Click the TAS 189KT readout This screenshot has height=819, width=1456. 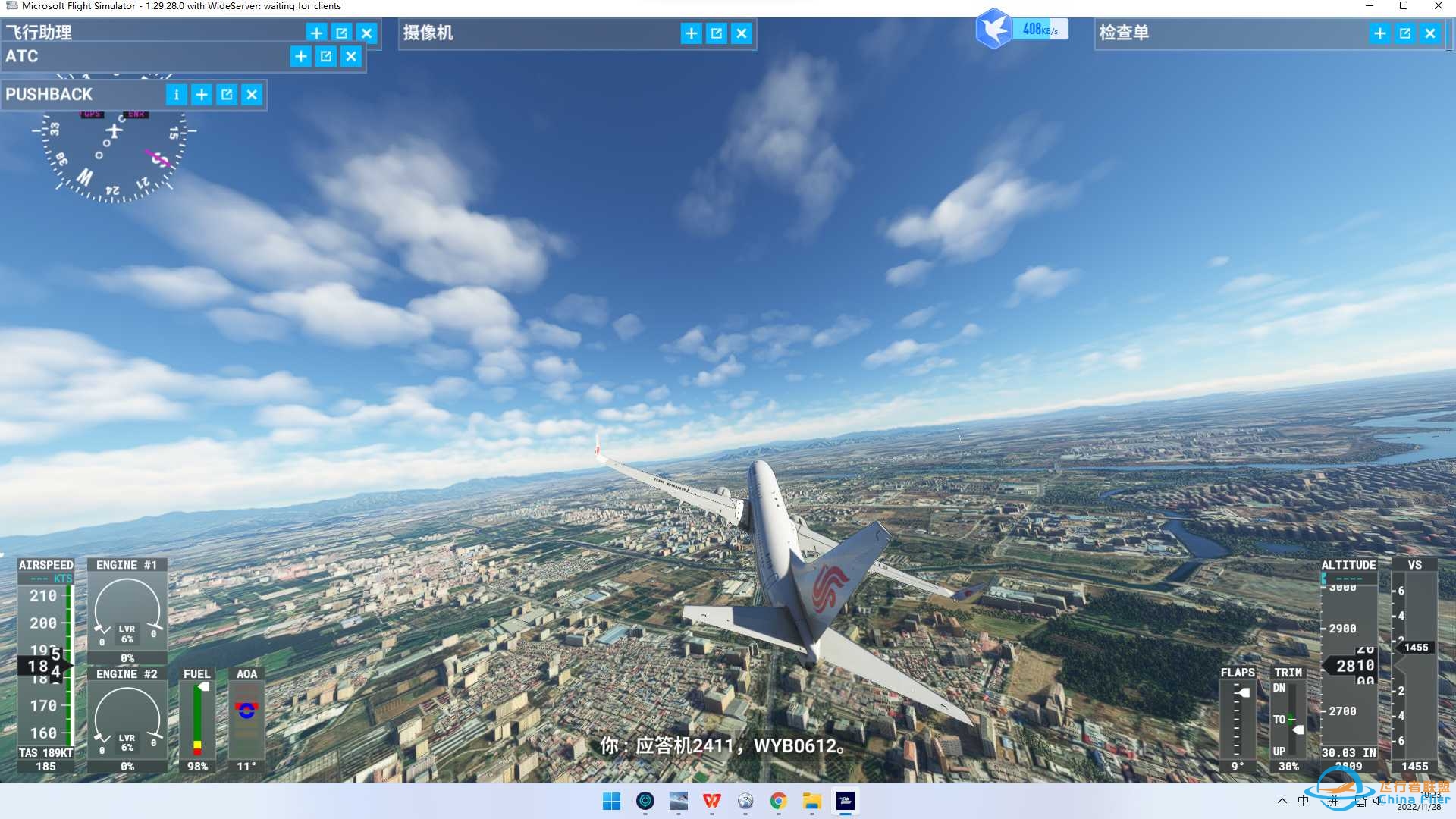(x=46, y=753)
